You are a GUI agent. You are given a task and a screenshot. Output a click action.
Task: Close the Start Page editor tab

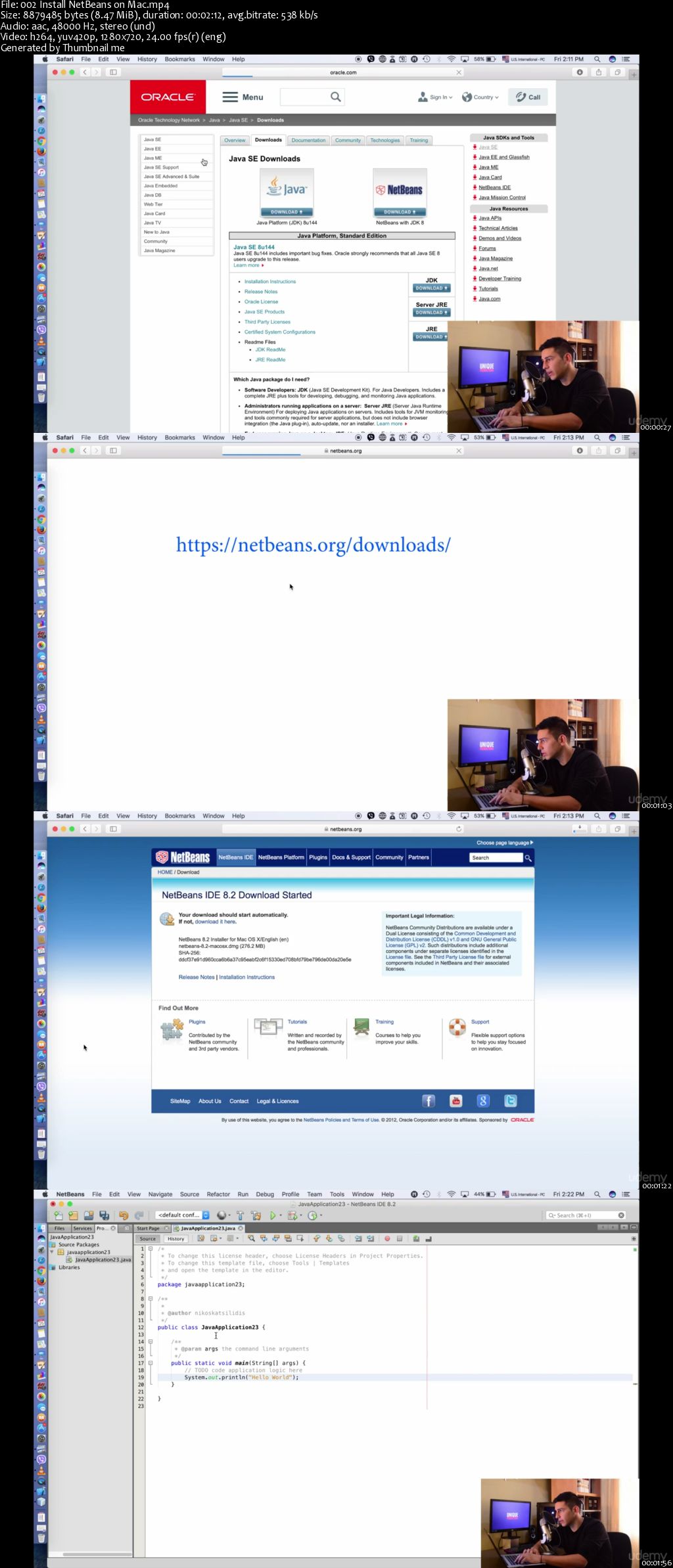tap(166, 1228)
